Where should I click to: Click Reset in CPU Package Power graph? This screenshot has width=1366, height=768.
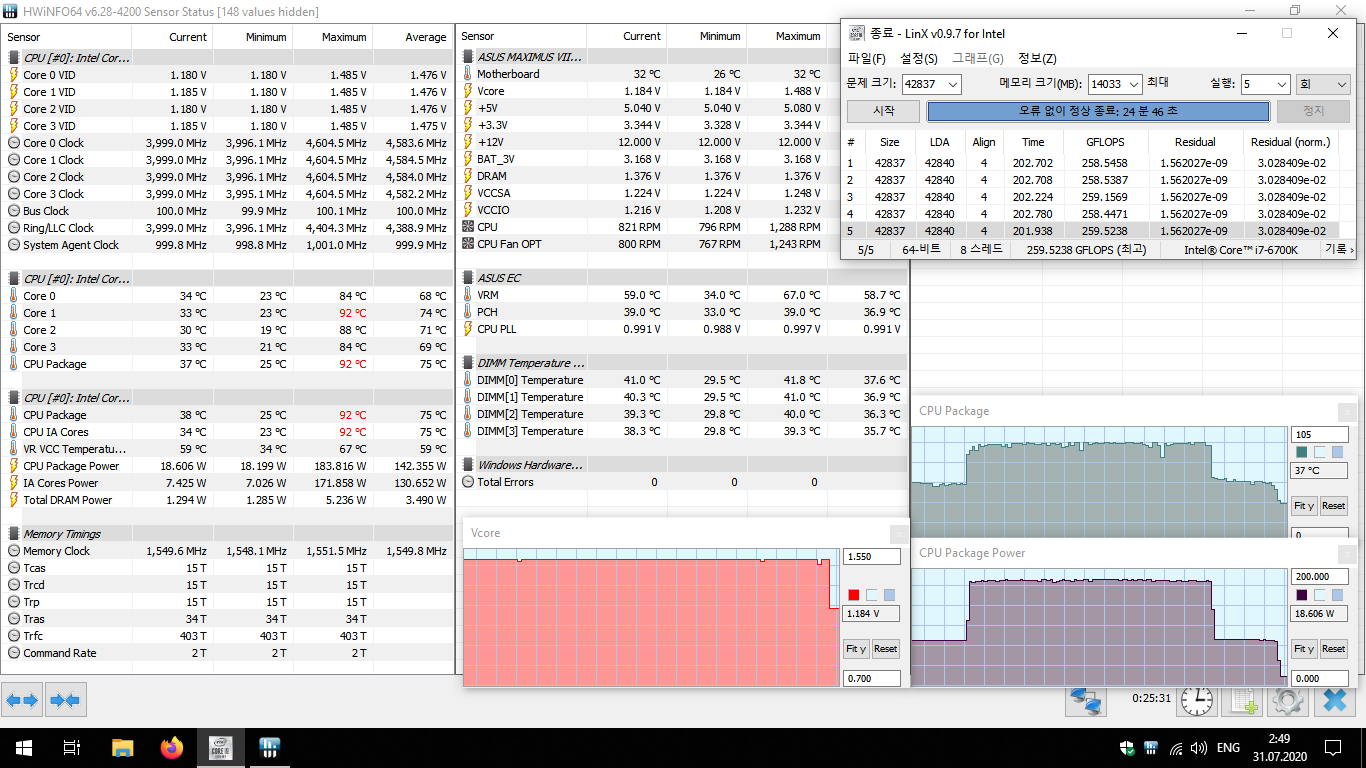point(1334,649)
